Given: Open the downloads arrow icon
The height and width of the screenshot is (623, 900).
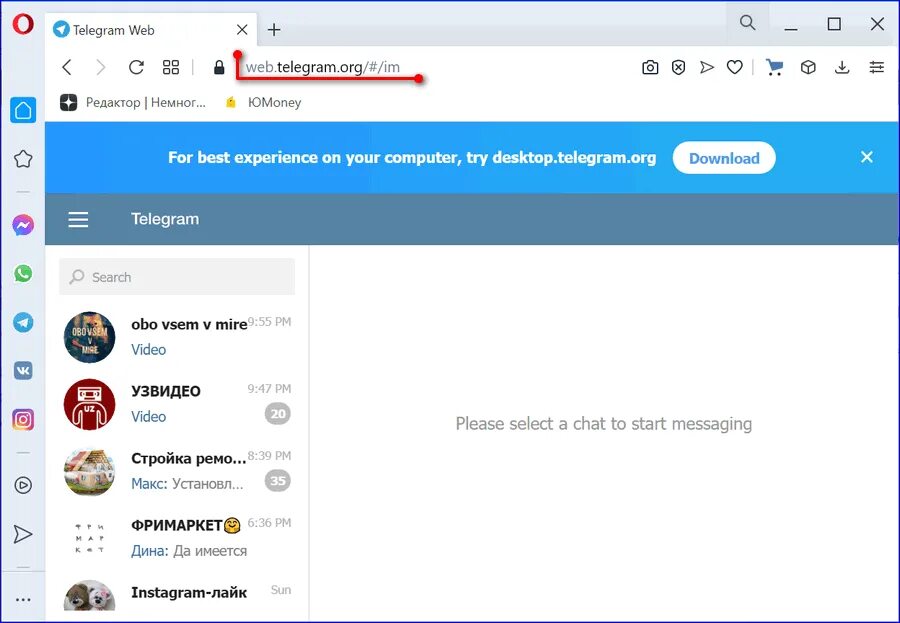Looking at the screenshot, I should coord(842,68).
